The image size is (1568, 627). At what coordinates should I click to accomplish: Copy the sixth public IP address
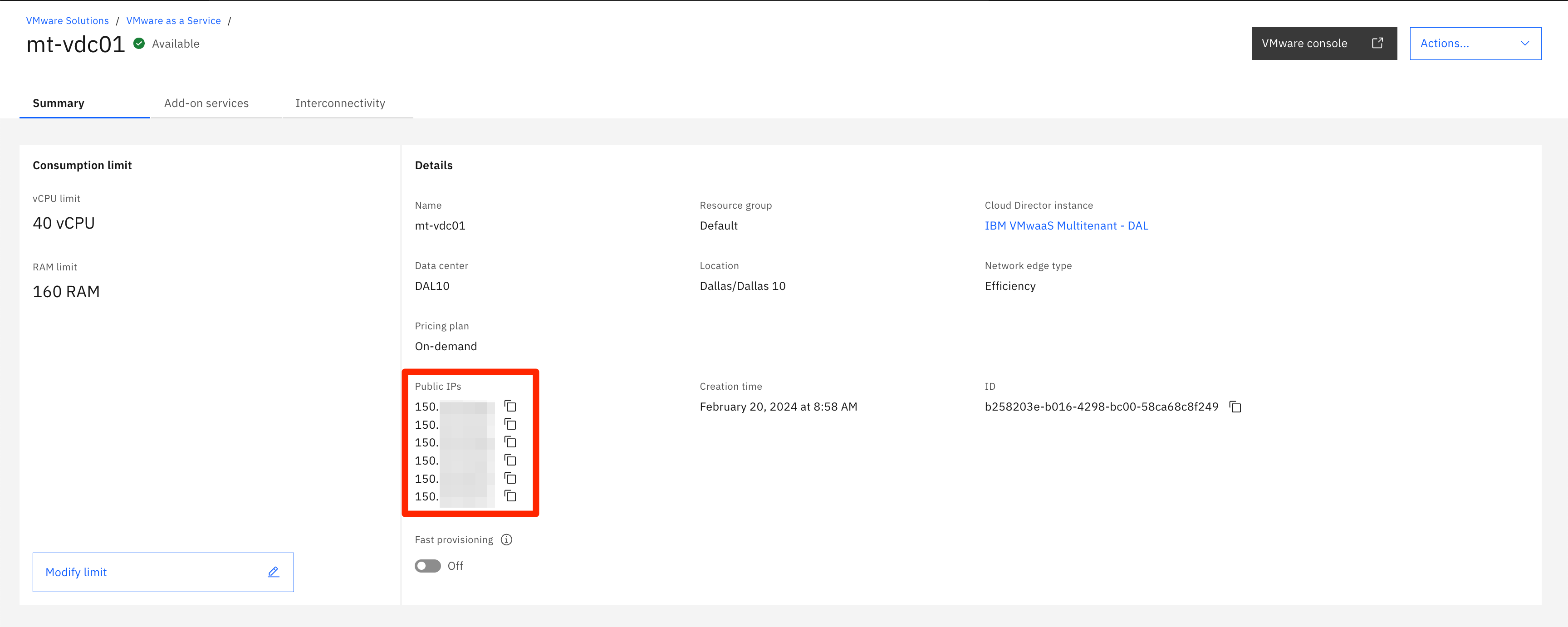tap(510, 496)
